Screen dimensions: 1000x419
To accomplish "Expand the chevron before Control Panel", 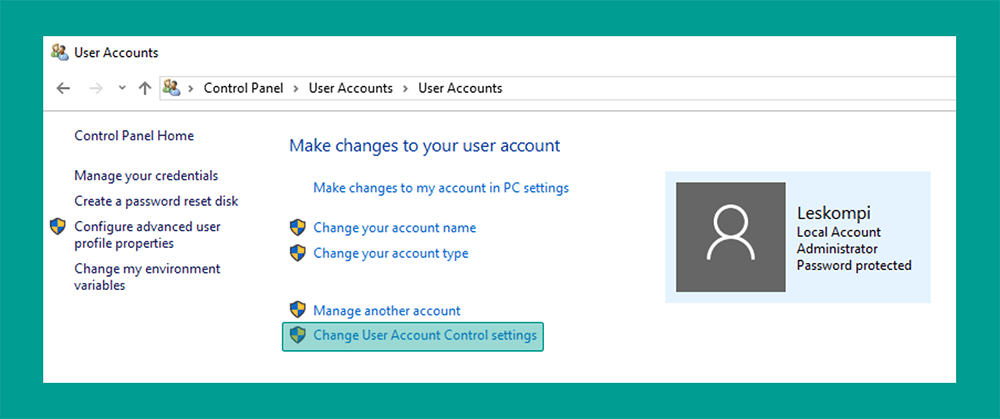I will tap(190, 88).
